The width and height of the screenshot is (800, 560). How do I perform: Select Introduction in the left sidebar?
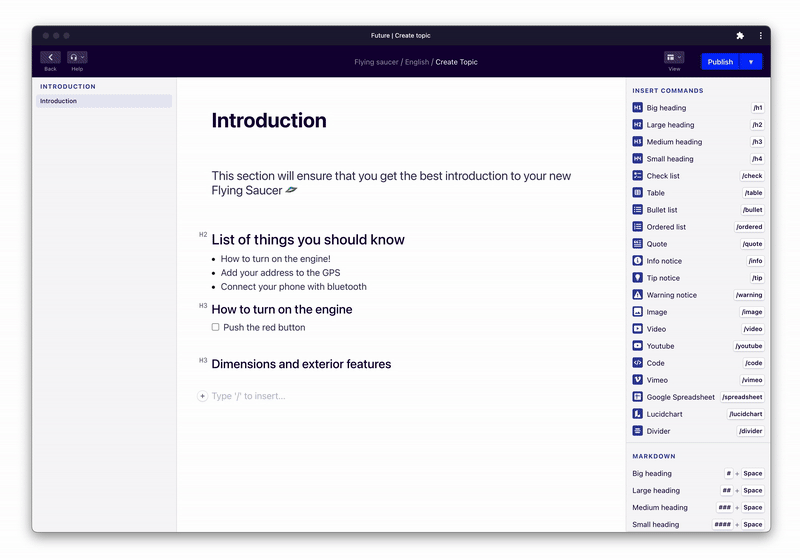[104, 101]
